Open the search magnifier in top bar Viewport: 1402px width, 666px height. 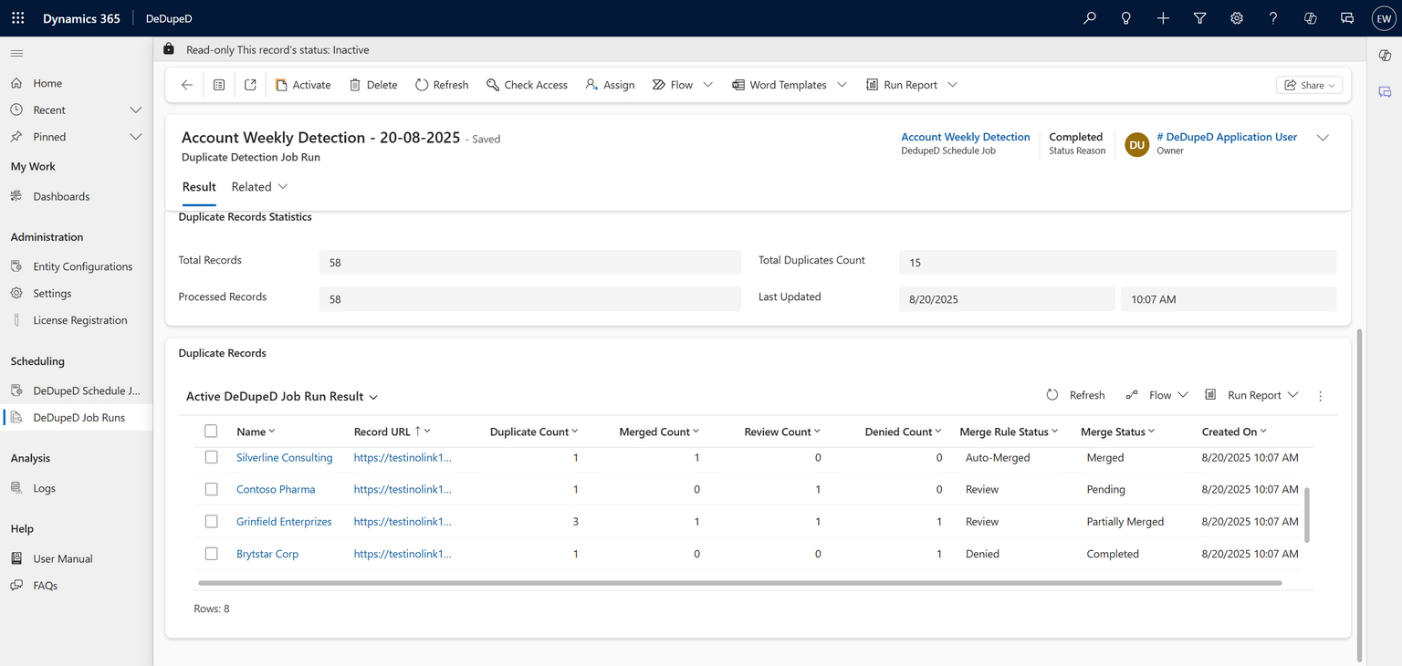(1089, 18)
